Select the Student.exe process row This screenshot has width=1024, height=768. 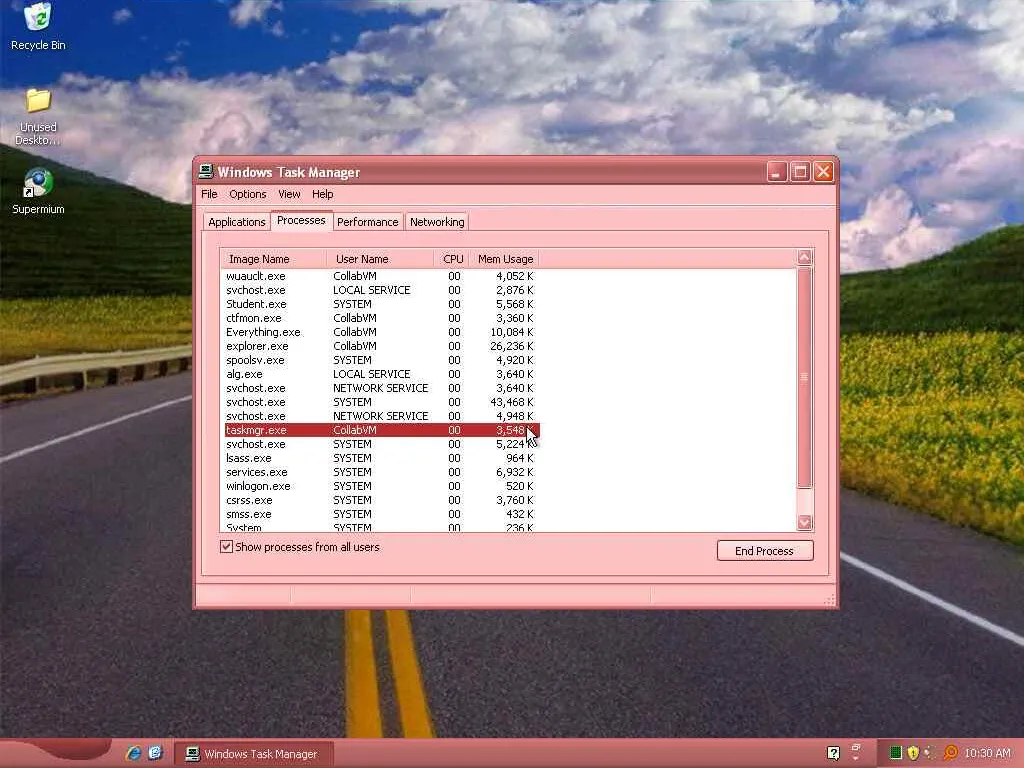tap(381, 304)
